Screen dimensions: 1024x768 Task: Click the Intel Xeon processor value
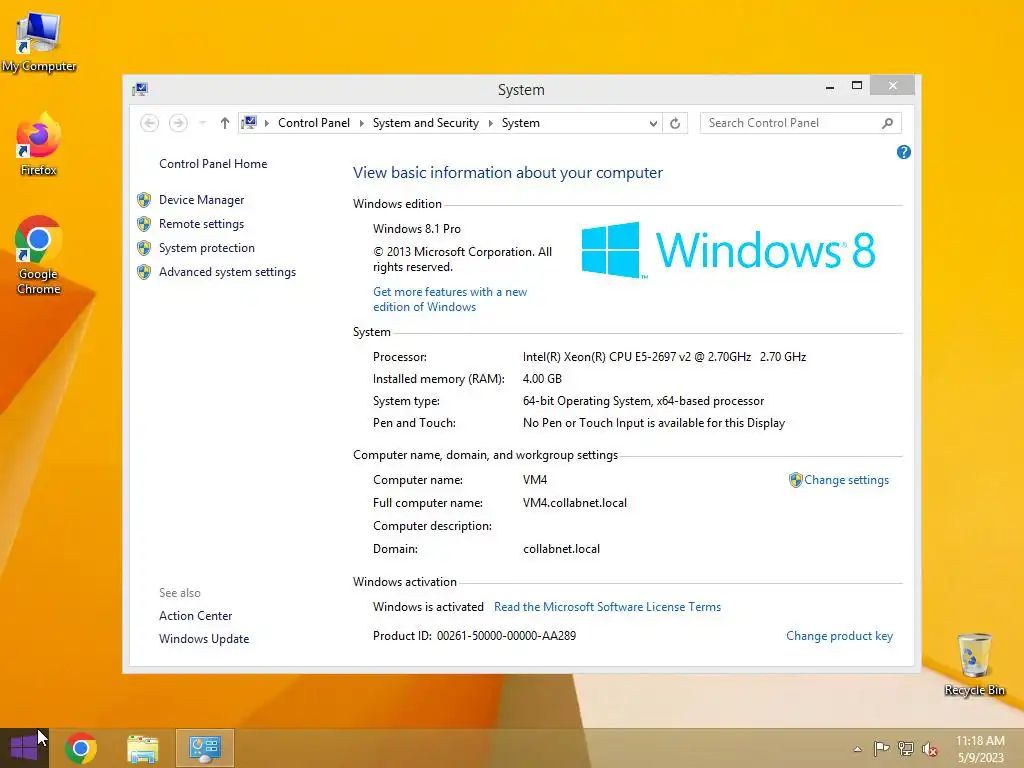pyautogui.click(x=664, y=357)
